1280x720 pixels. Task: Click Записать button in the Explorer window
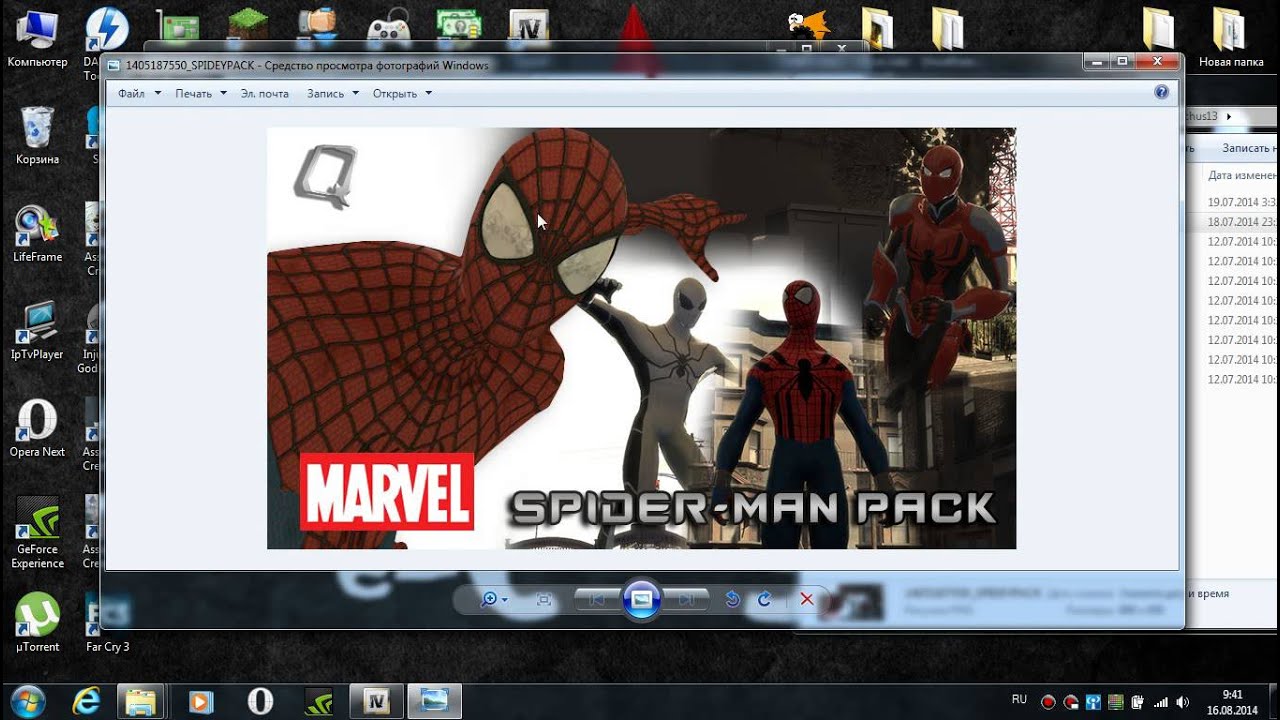[1251, 147]
